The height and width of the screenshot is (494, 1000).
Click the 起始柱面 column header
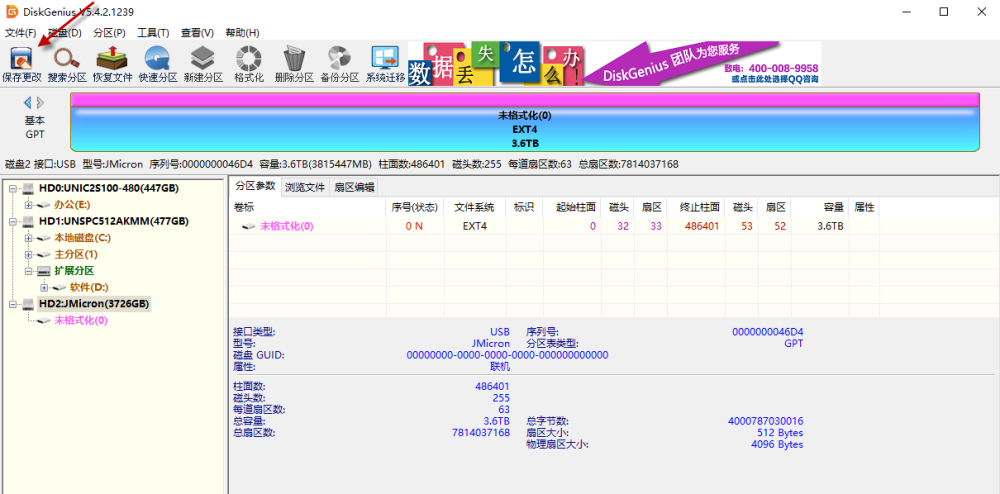point(571,207)
